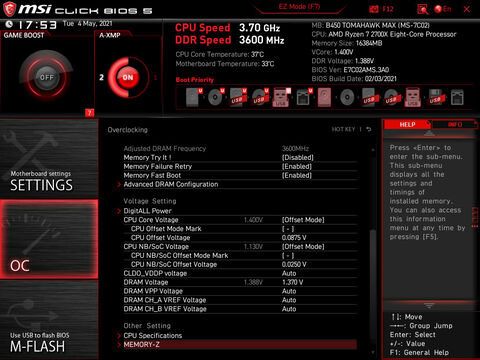Select the UEFI USB CD/DVD boot icon
The image size is (480, 360).
[260, 97]
